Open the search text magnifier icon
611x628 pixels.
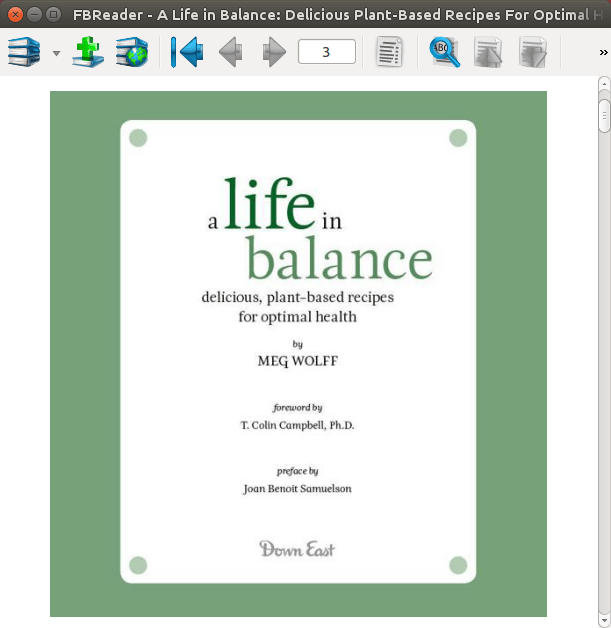click(445, 52)
